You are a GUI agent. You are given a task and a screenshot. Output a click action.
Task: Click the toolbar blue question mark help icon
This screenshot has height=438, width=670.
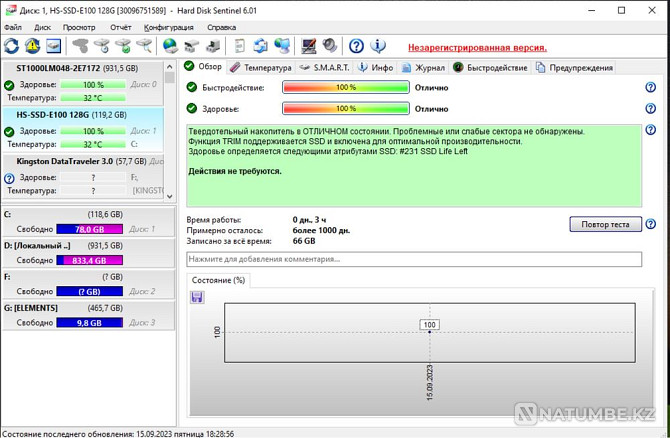356,46
